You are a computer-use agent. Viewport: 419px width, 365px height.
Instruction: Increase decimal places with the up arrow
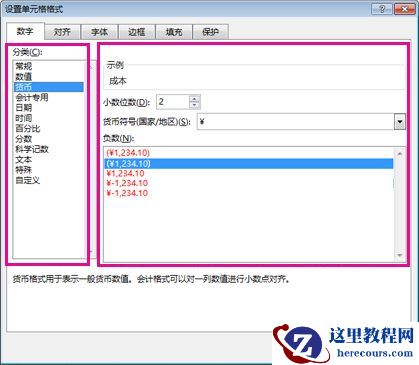[x=195, y=98]
